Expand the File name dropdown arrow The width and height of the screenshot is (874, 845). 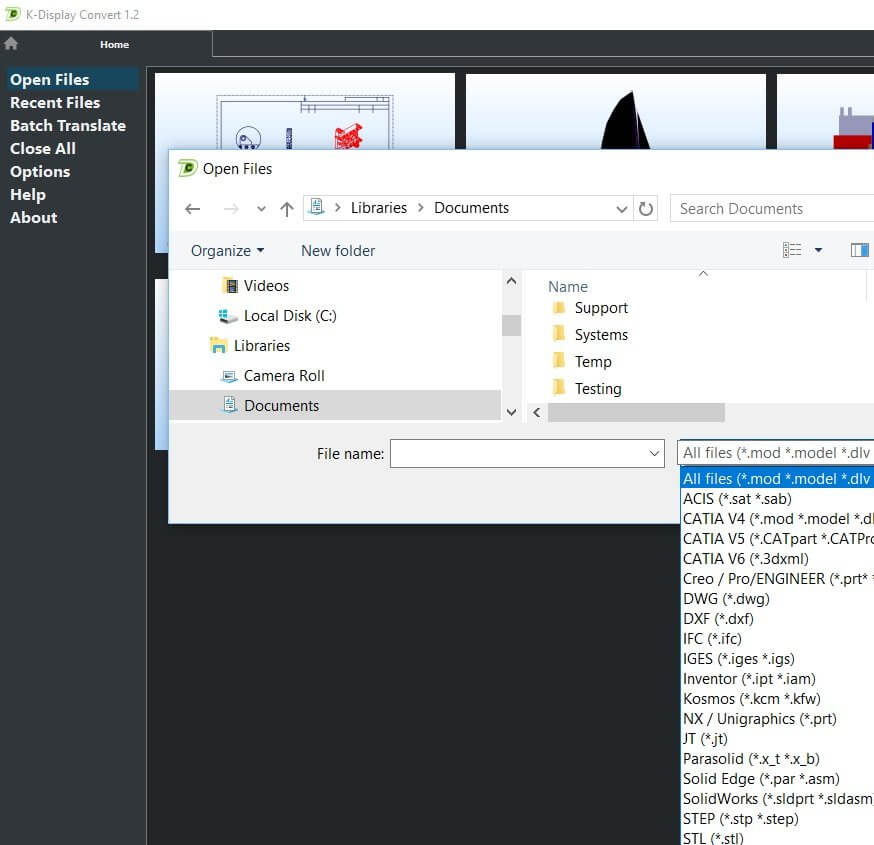[x=654, y=454]
